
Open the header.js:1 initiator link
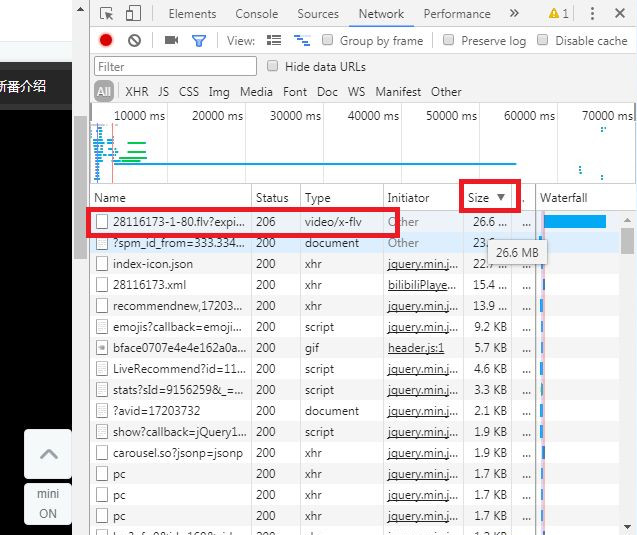415,348
